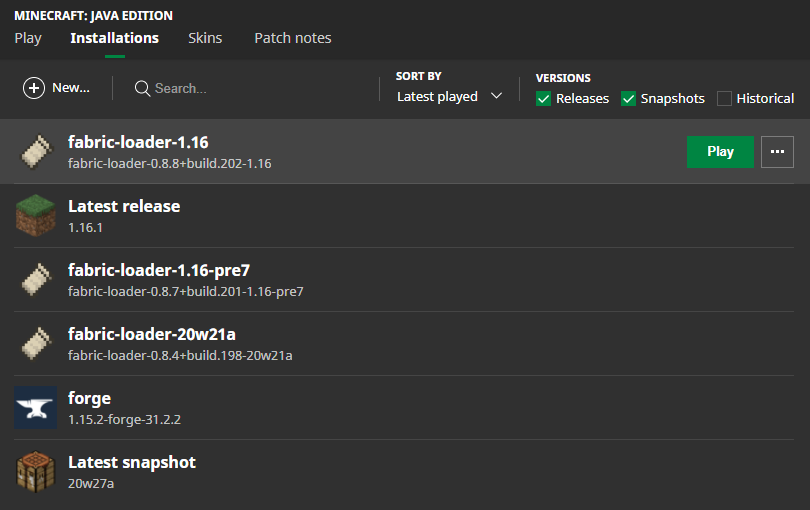Screen dimensions: 810x510
Task: Click the fabric-loader-20w21a scroll icon
Action: [x=35, y=344]
